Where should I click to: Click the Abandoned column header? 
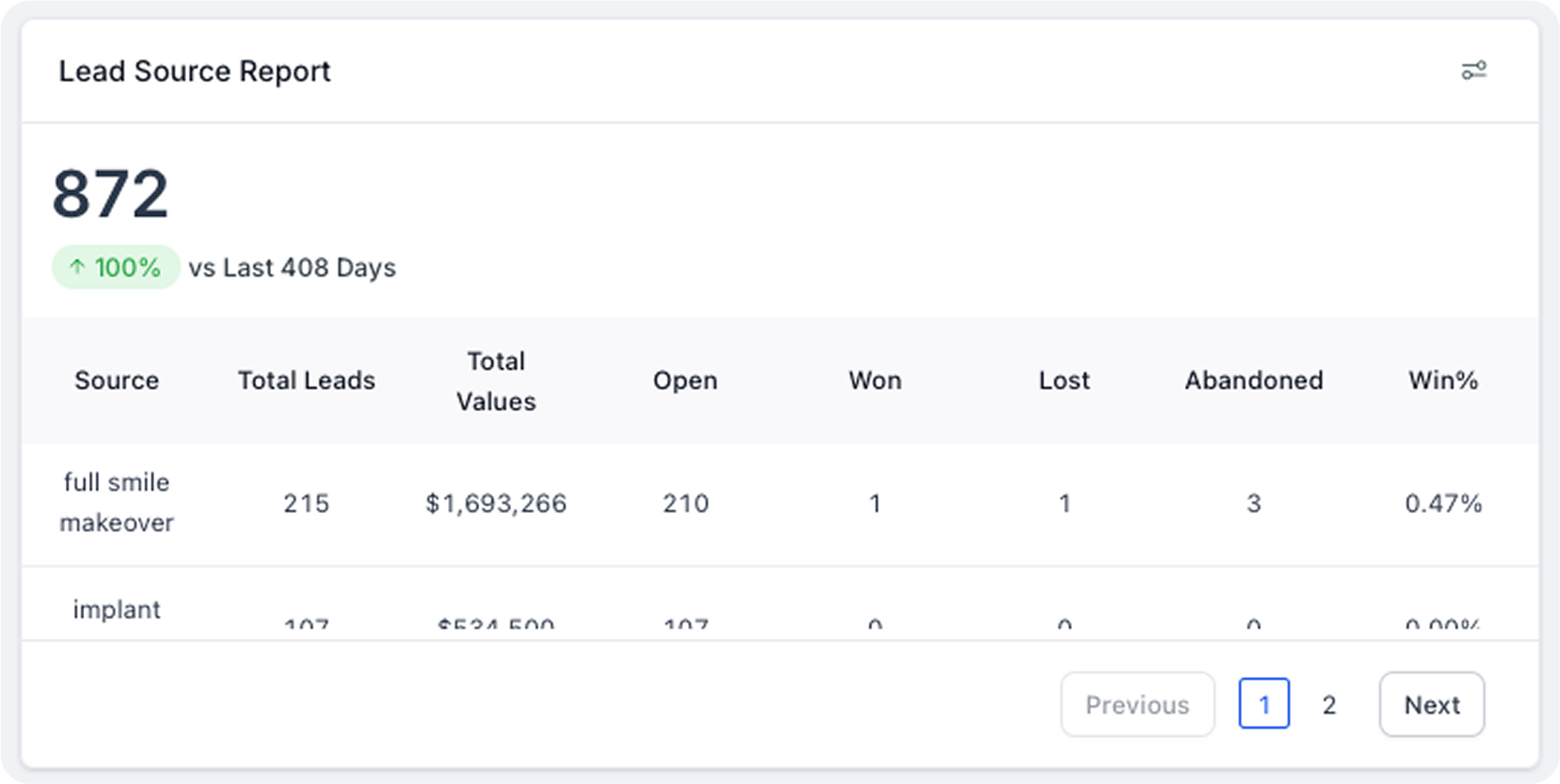coord(1253,380)
